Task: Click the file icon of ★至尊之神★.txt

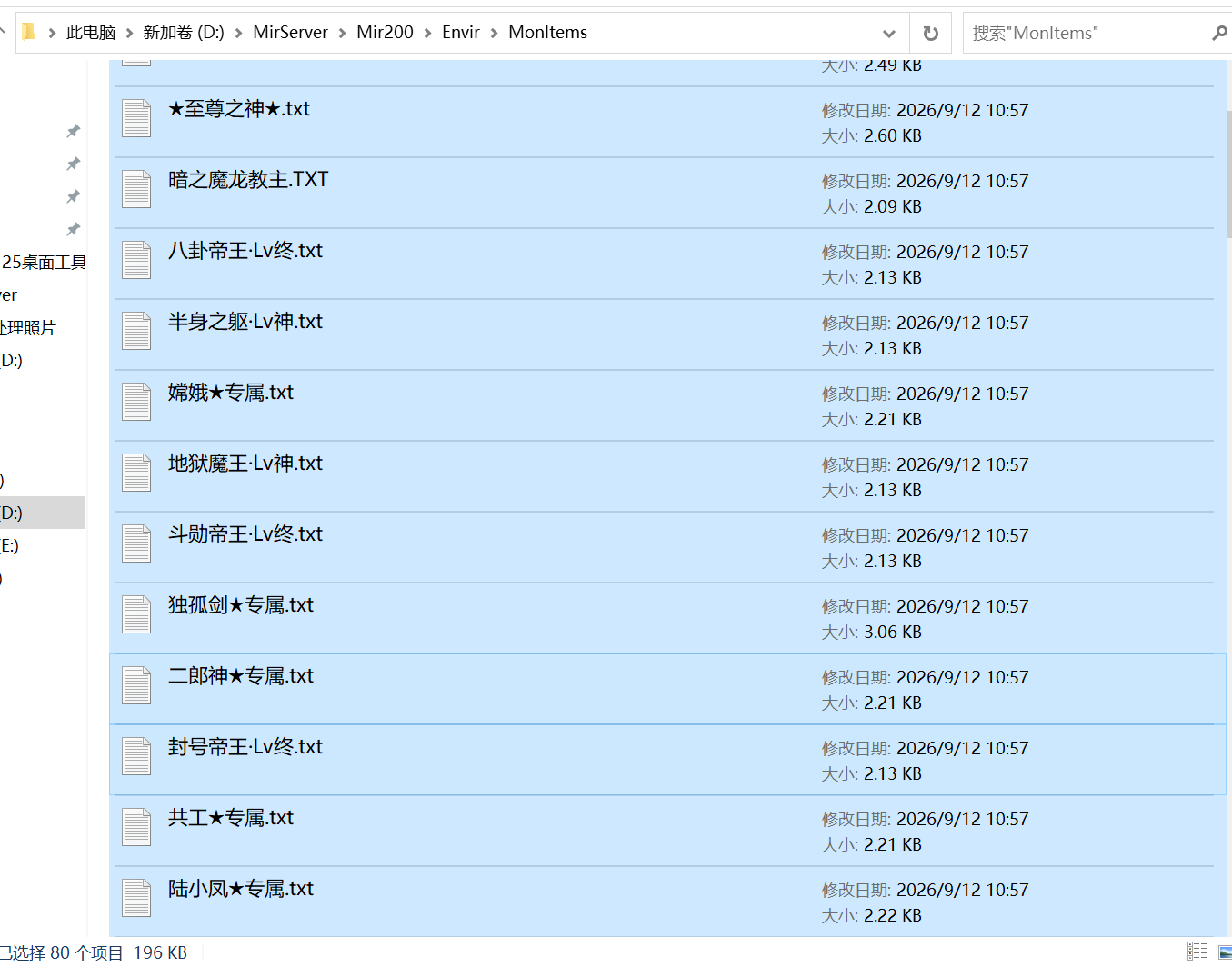Action: tap(136, 118)
